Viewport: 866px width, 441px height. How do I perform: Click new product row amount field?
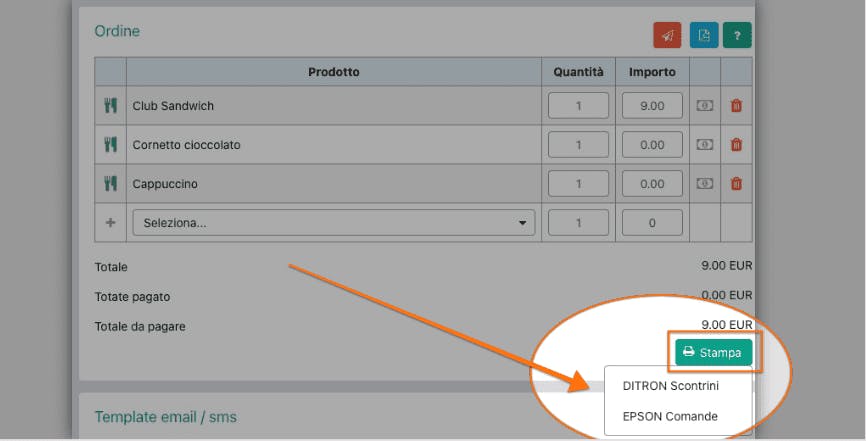(652, 223)
